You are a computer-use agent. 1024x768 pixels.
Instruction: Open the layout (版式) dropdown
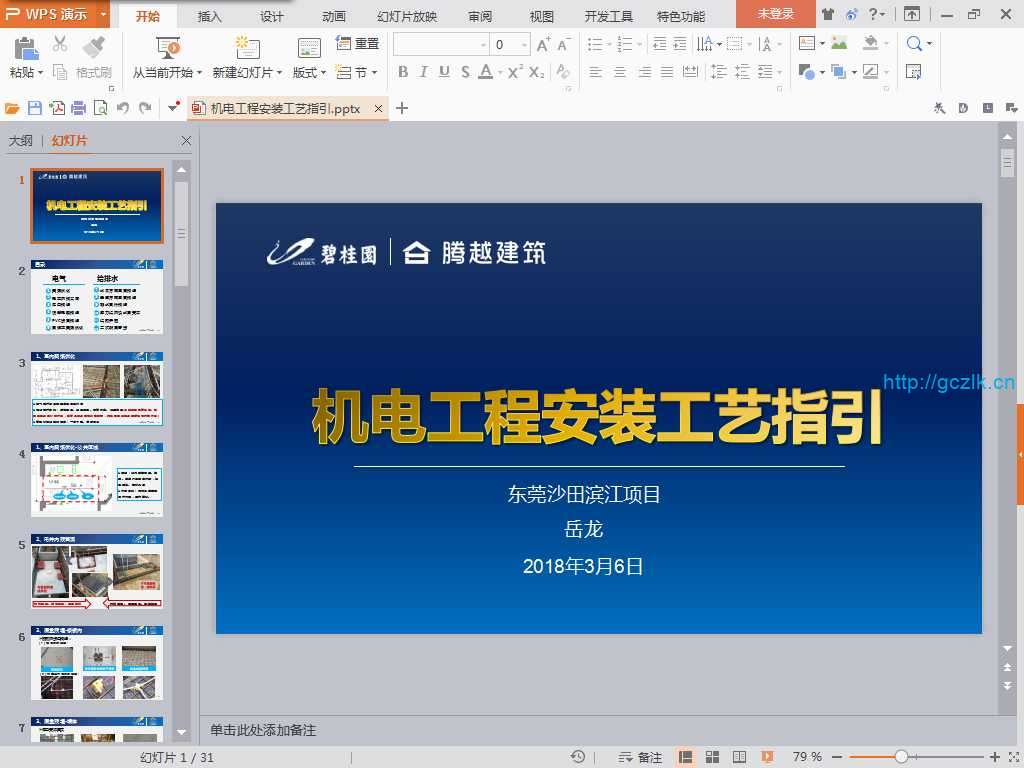310,72
